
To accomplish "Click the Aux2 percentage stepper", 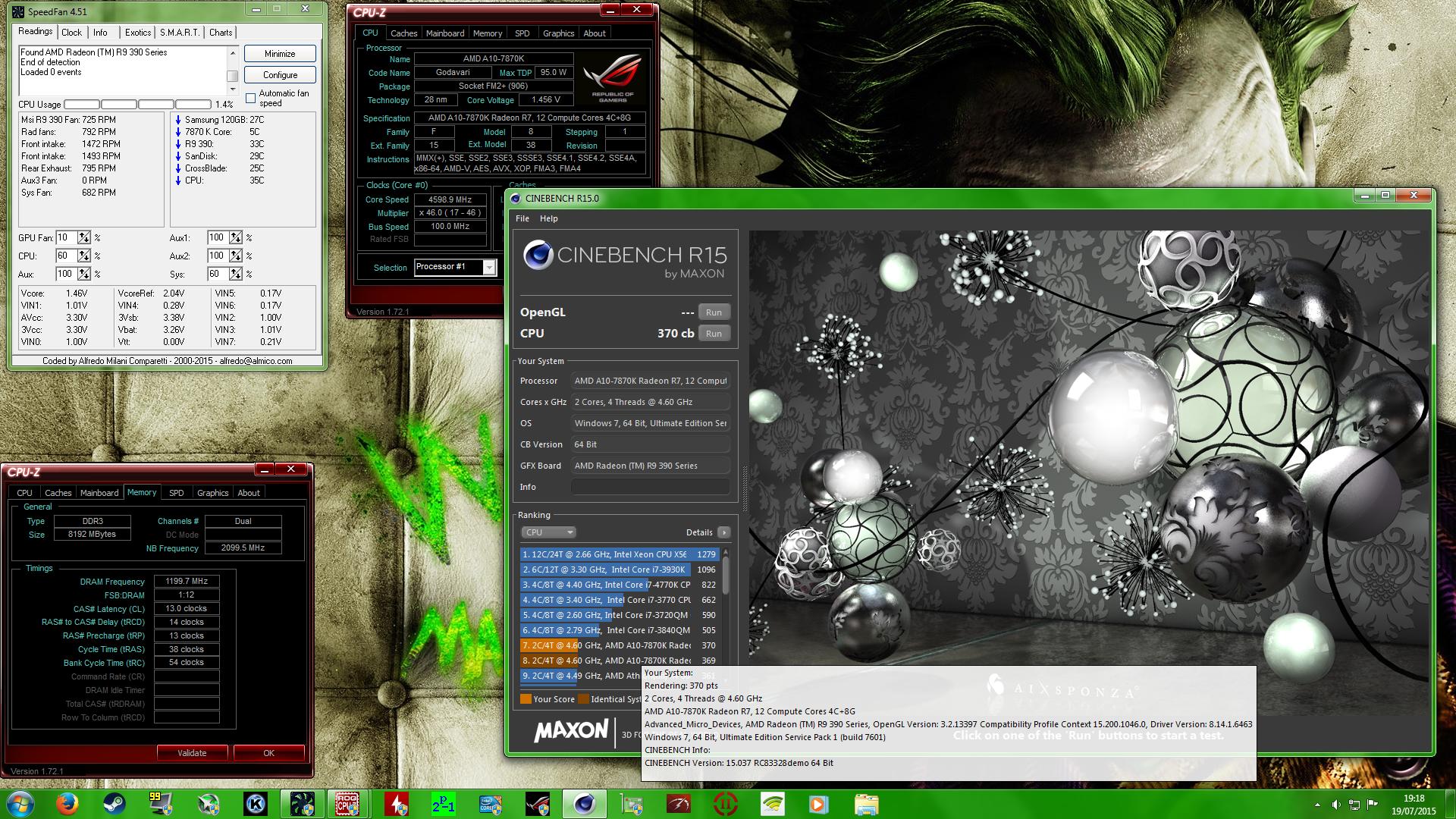I will click(236, 256).
